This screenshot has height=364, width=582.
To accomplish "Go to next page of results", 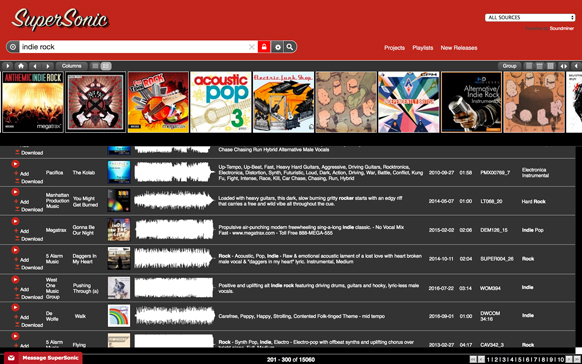I will coord(569,360).
